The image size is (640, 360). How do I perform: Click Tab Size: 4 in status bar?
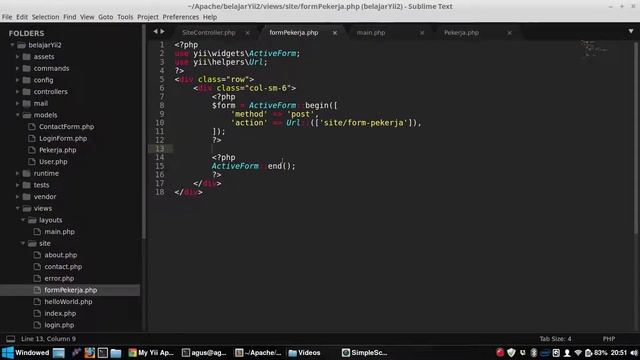click(555, 339)
